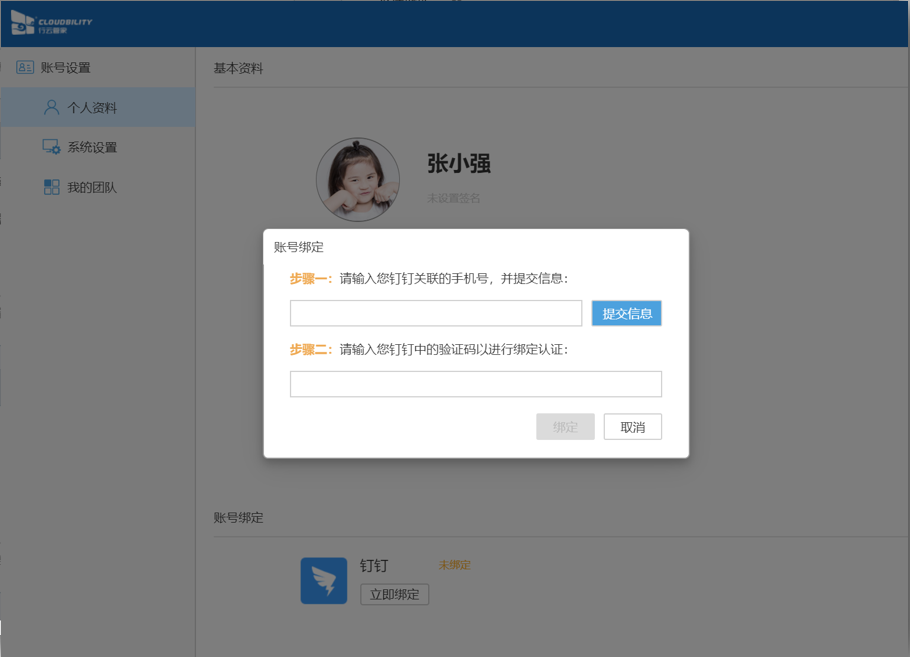Click the round profile avatar photo
This screenshot has width=910, height=657.
click(x=358, y=180)
